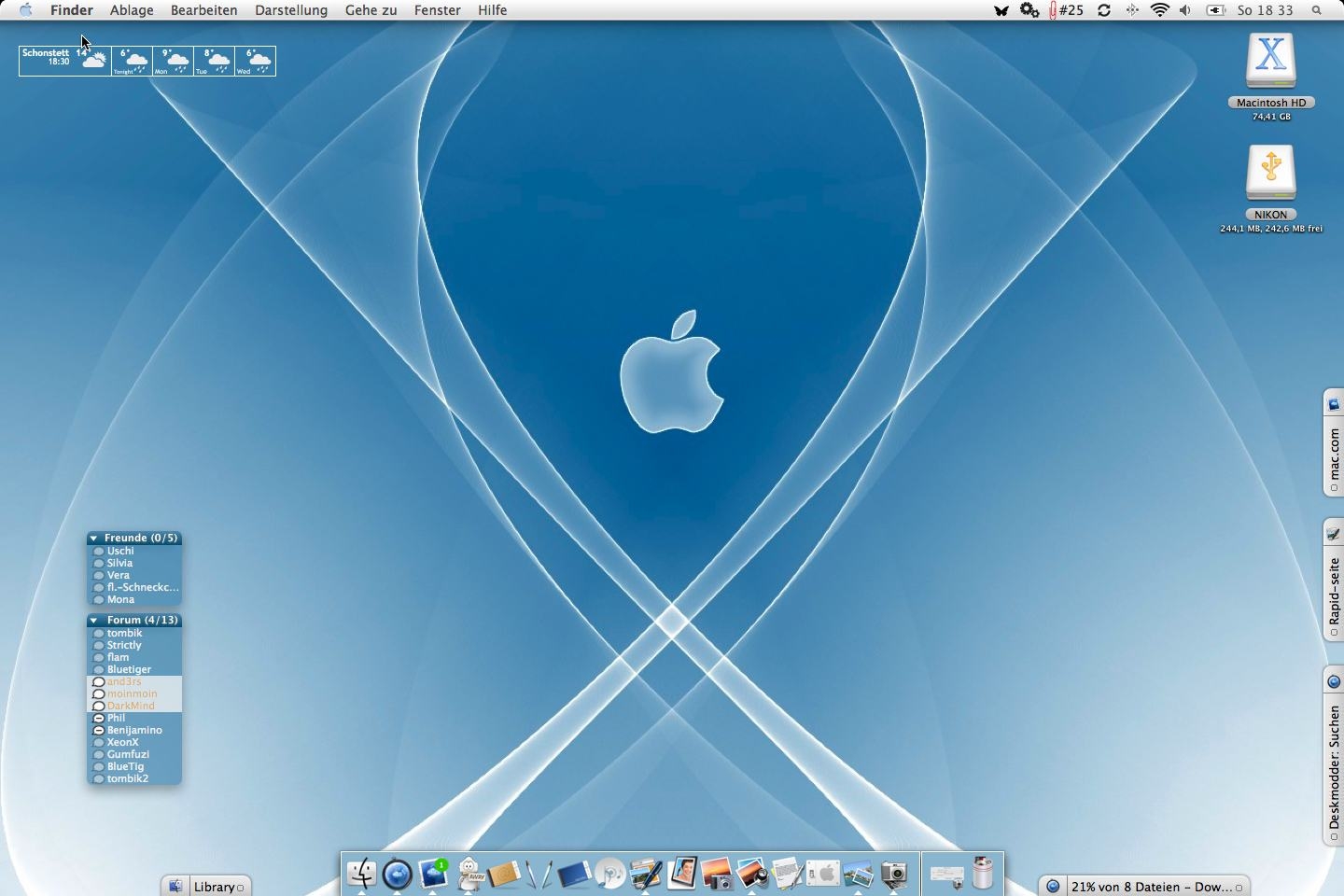1344x896 pixels.
Task: Select contact Vera in Freunde list
Action: [134, 575]
